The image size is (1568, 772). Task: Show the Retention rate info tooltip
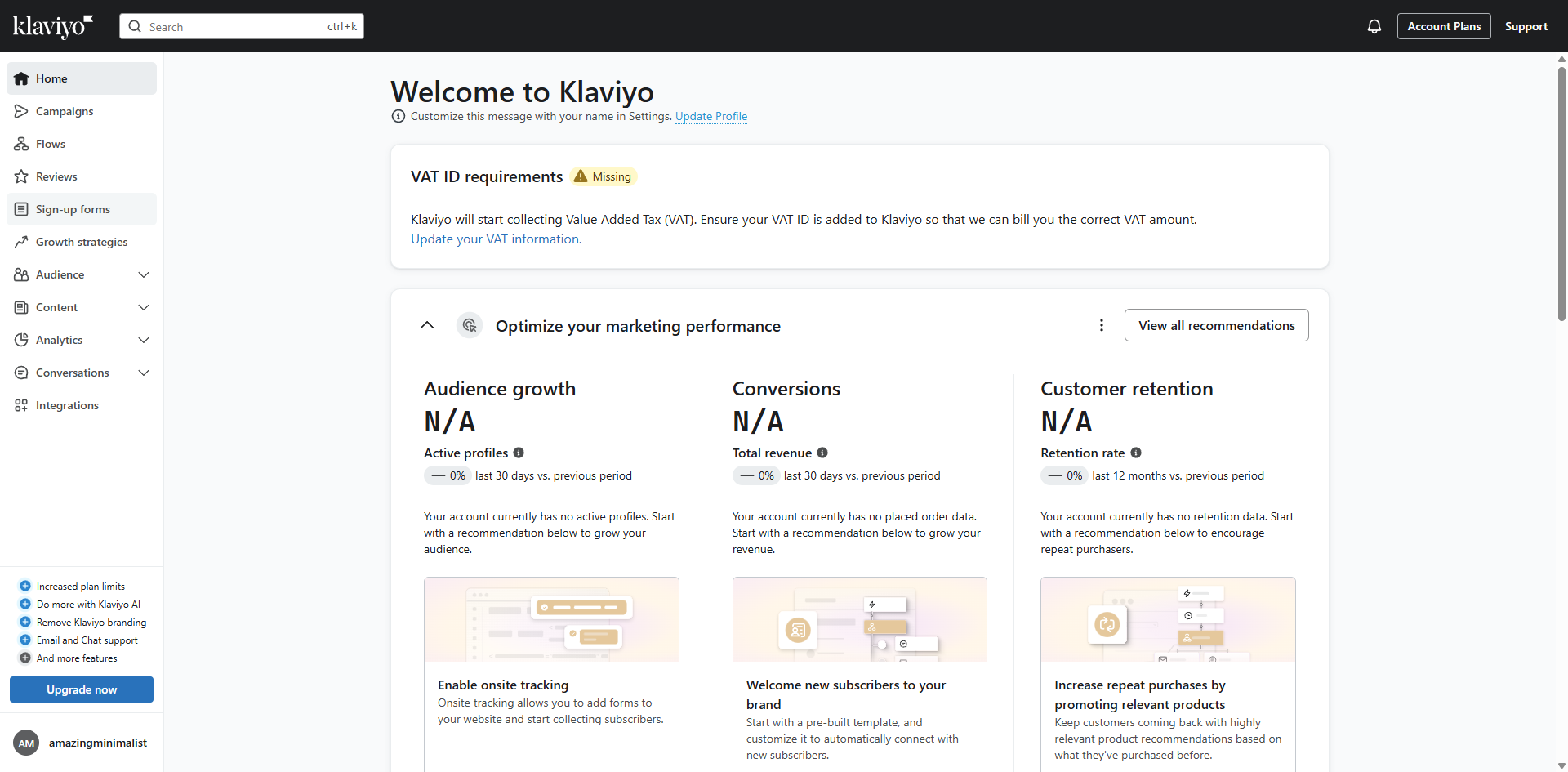coord(1136,453)
